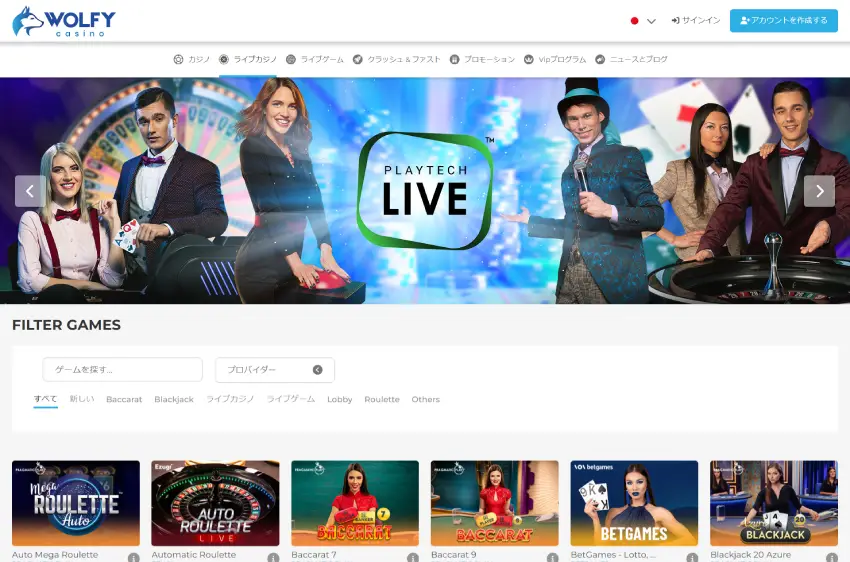Select the Lobby filter tab
This screenshot has height=562, width=850.
(x=340, y=399)
